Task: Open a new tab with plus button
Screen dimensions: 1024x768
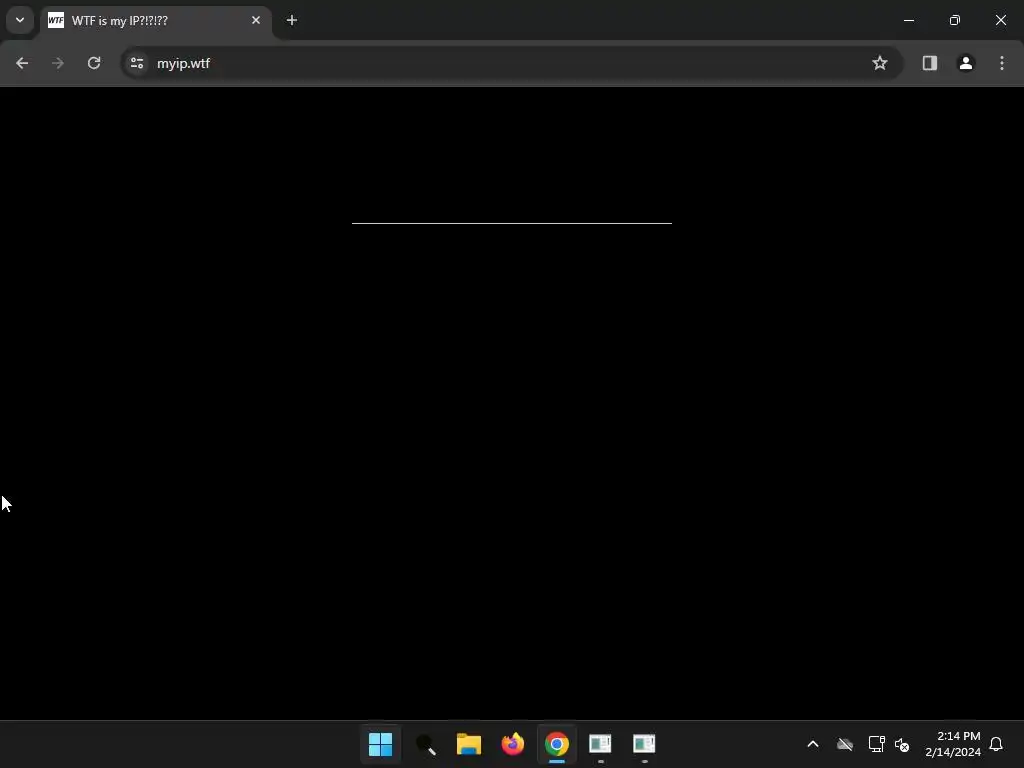Action: (x=292, y=20)
